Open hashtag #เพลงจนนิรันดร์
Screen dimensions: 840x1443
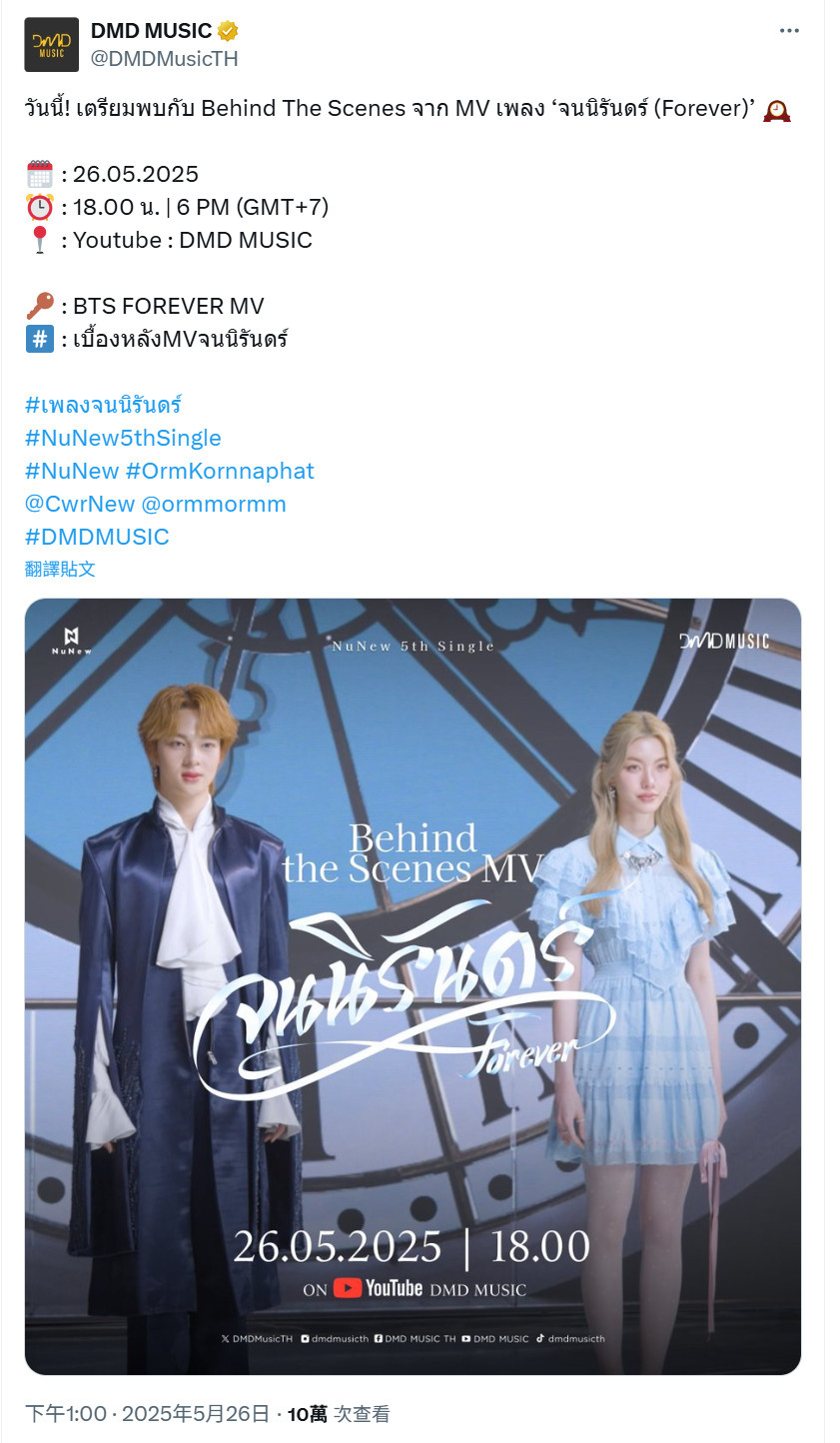click(x=103, y=405)
